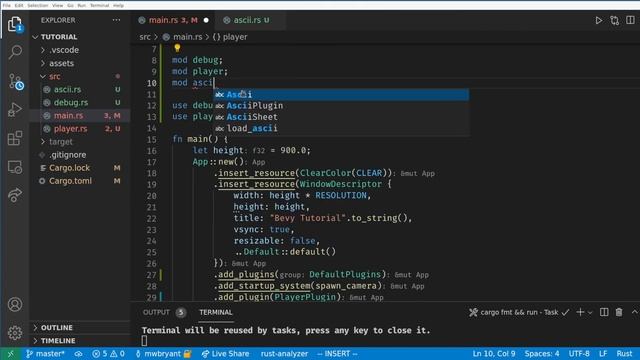Open .gitignore in file explorer
640x360 pixels.
pyautogui.click(x=67, y=155)
